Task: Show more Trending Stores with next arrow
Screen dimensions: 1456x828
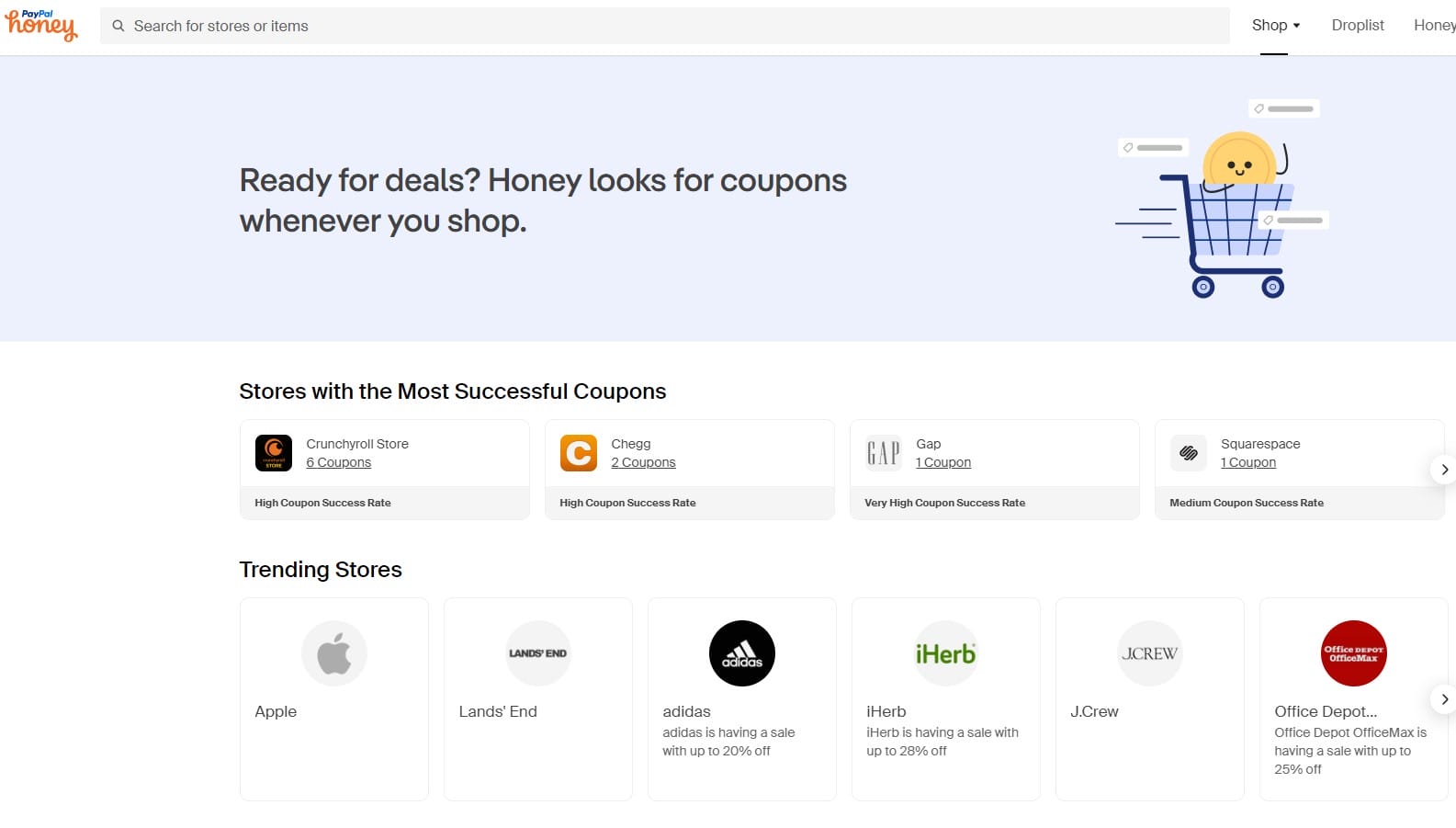Action: click(x=1444, y=699)
